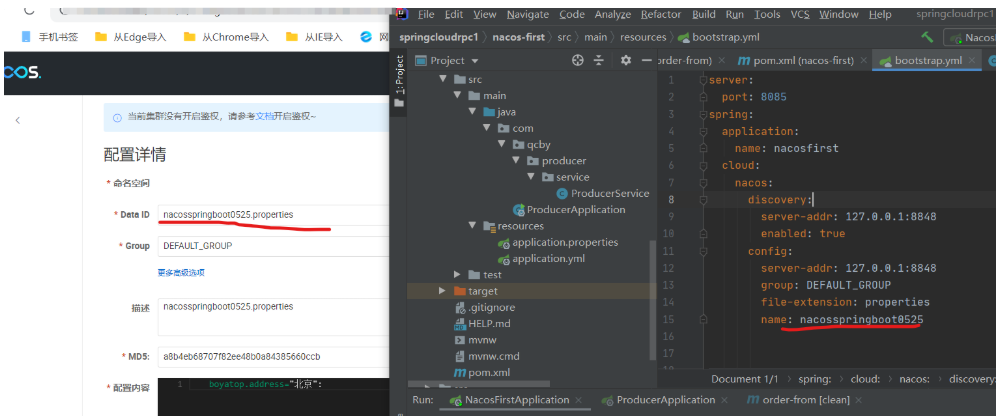The height and width of the screenshot is (416, 1008).
Task: Open Project panel settings gear
Action: pos(626,60)
